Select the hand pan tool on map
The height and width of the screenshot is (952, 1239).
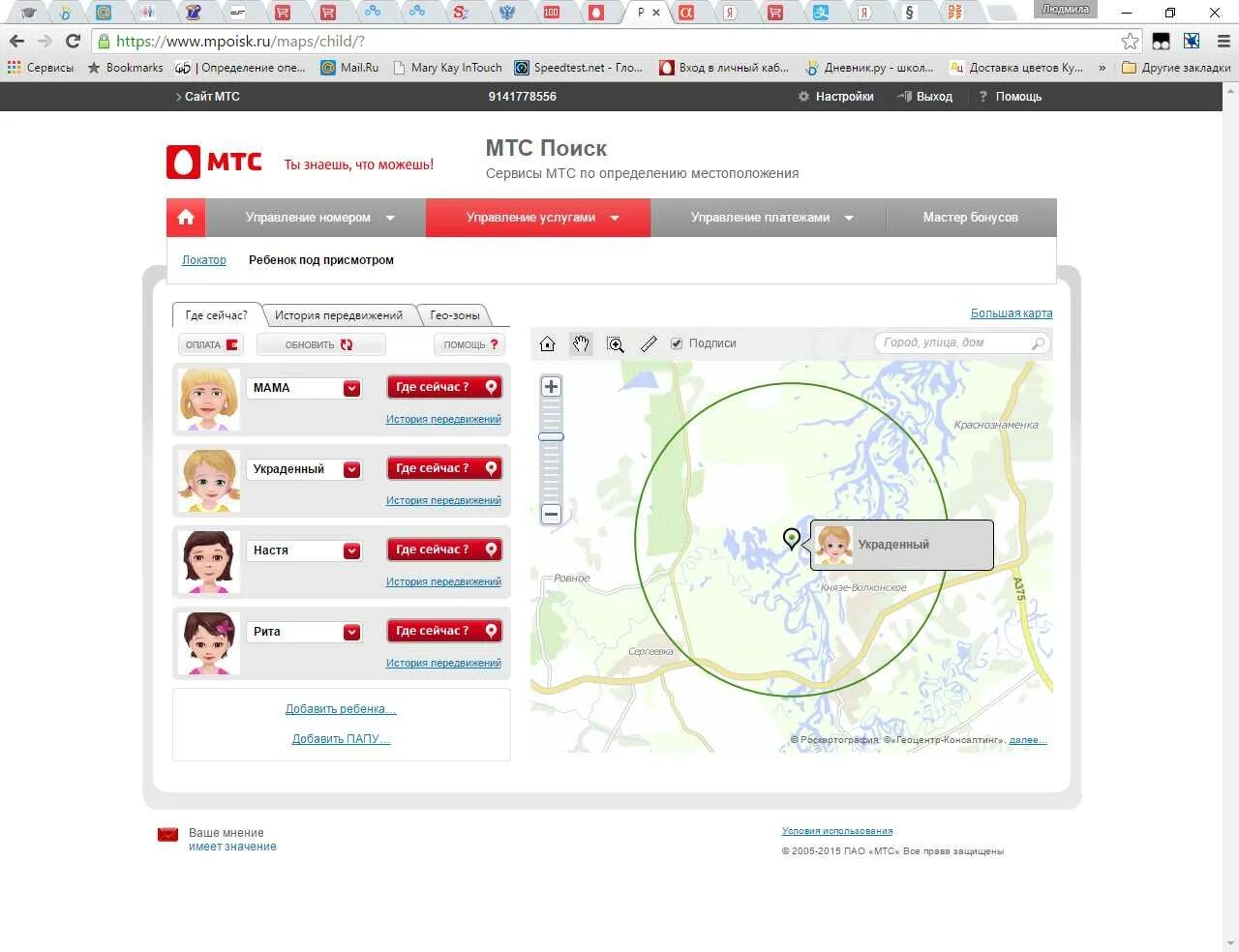[581, 344]
